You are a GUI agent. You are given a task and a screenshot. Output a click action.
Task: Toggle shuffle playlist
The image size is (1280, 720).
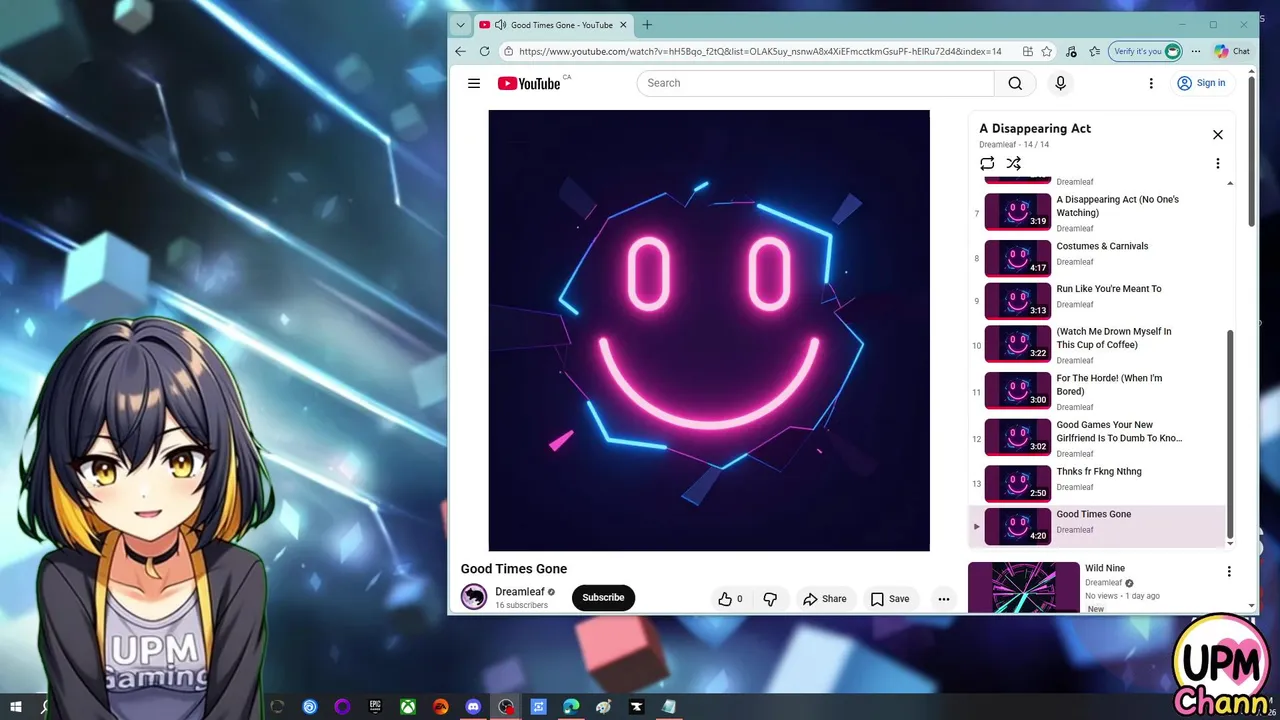point(1013,163)
